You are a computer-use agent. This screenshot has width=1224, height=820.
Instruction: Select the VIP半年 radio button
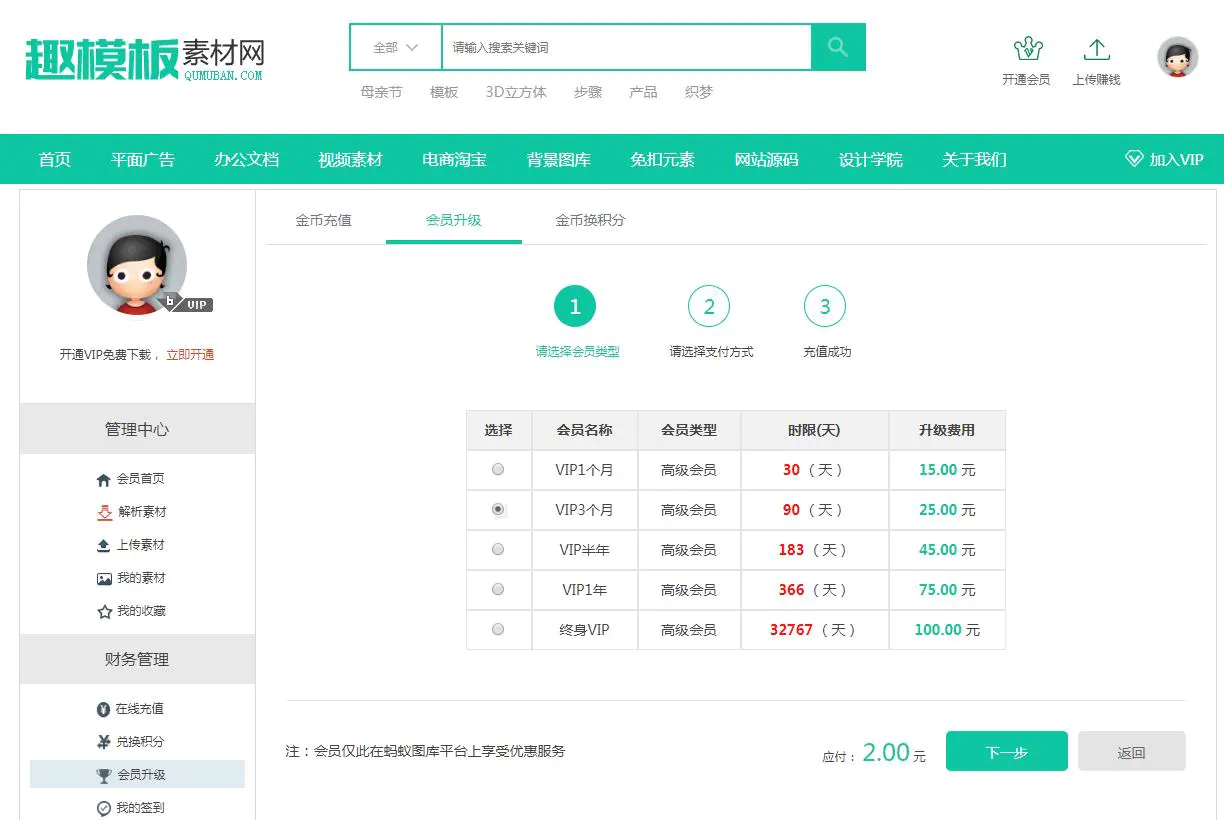point(497,549)
